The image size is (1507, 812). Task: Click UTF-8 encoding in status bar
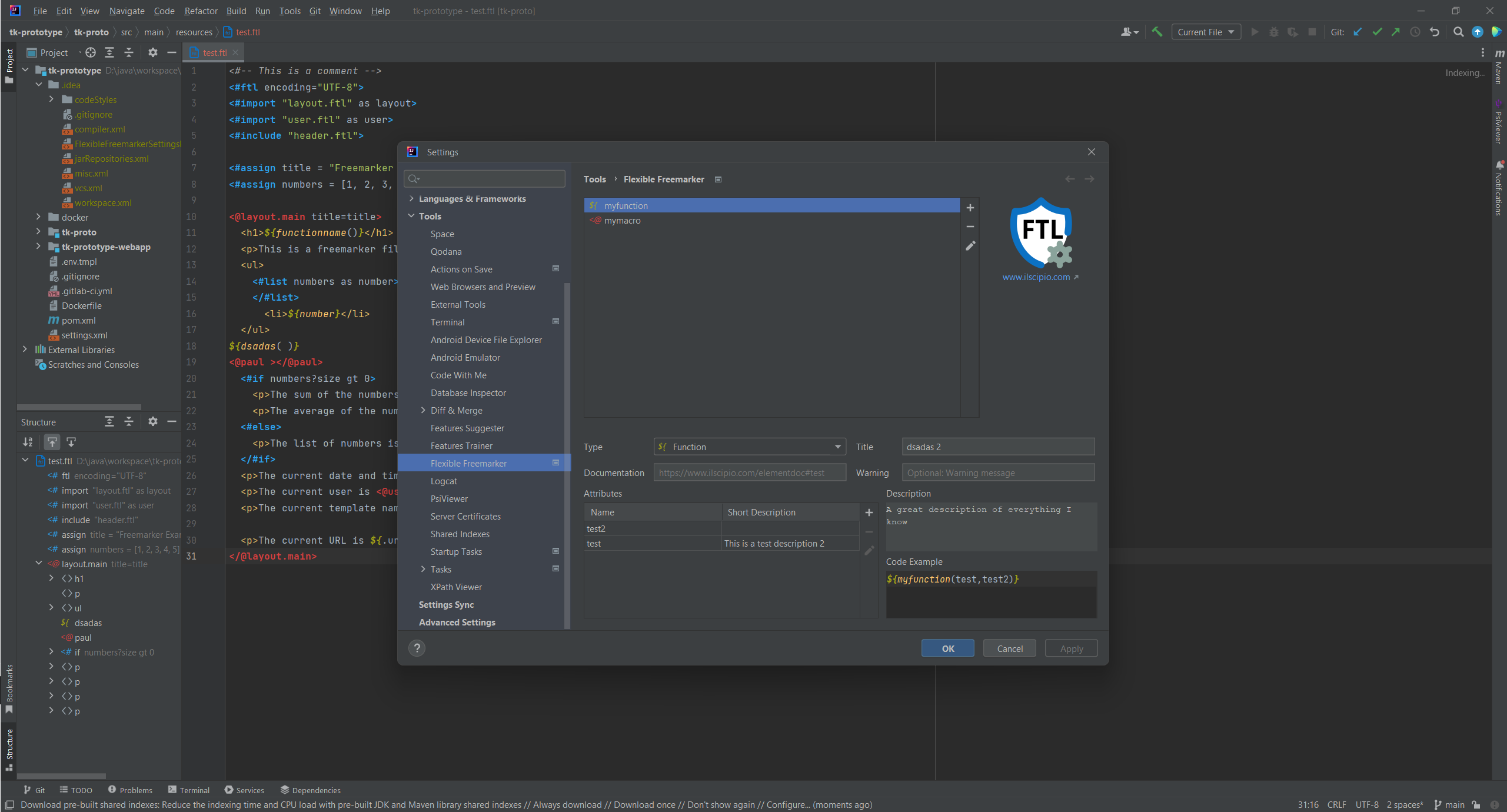click(1366, 804)
